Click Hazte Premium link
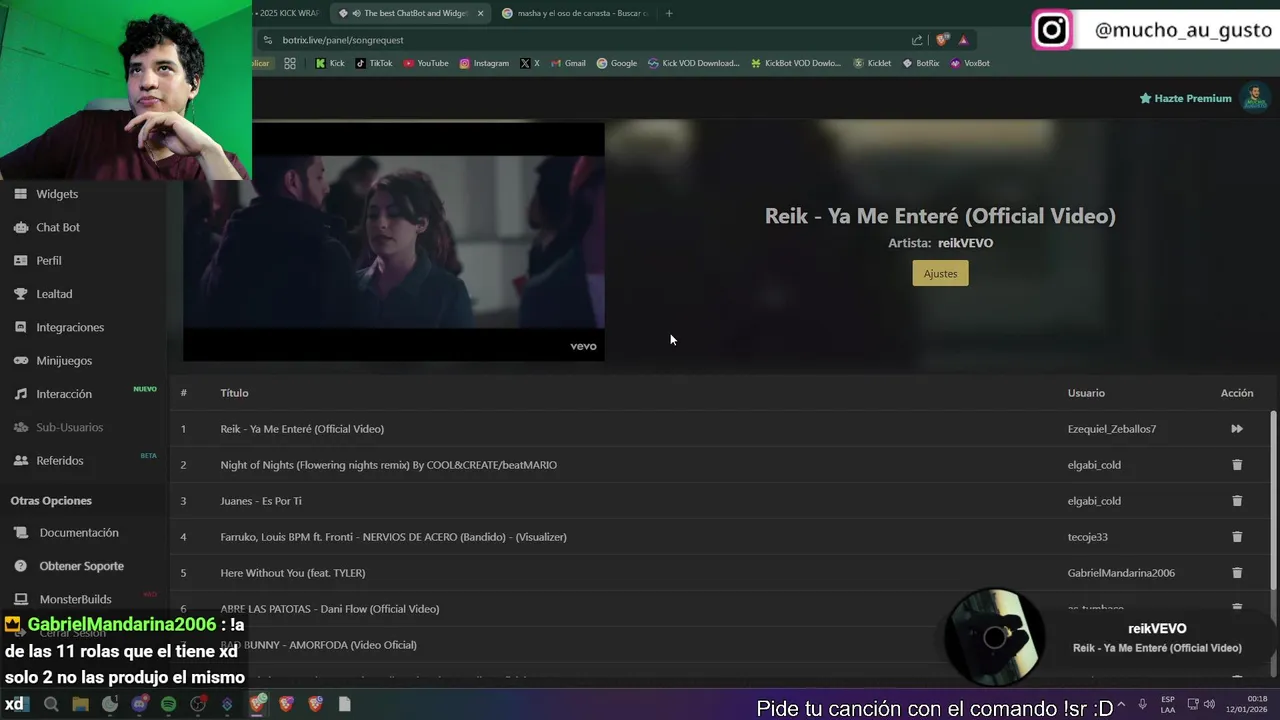This screenshot has height=720, width=1280. 1186,98
